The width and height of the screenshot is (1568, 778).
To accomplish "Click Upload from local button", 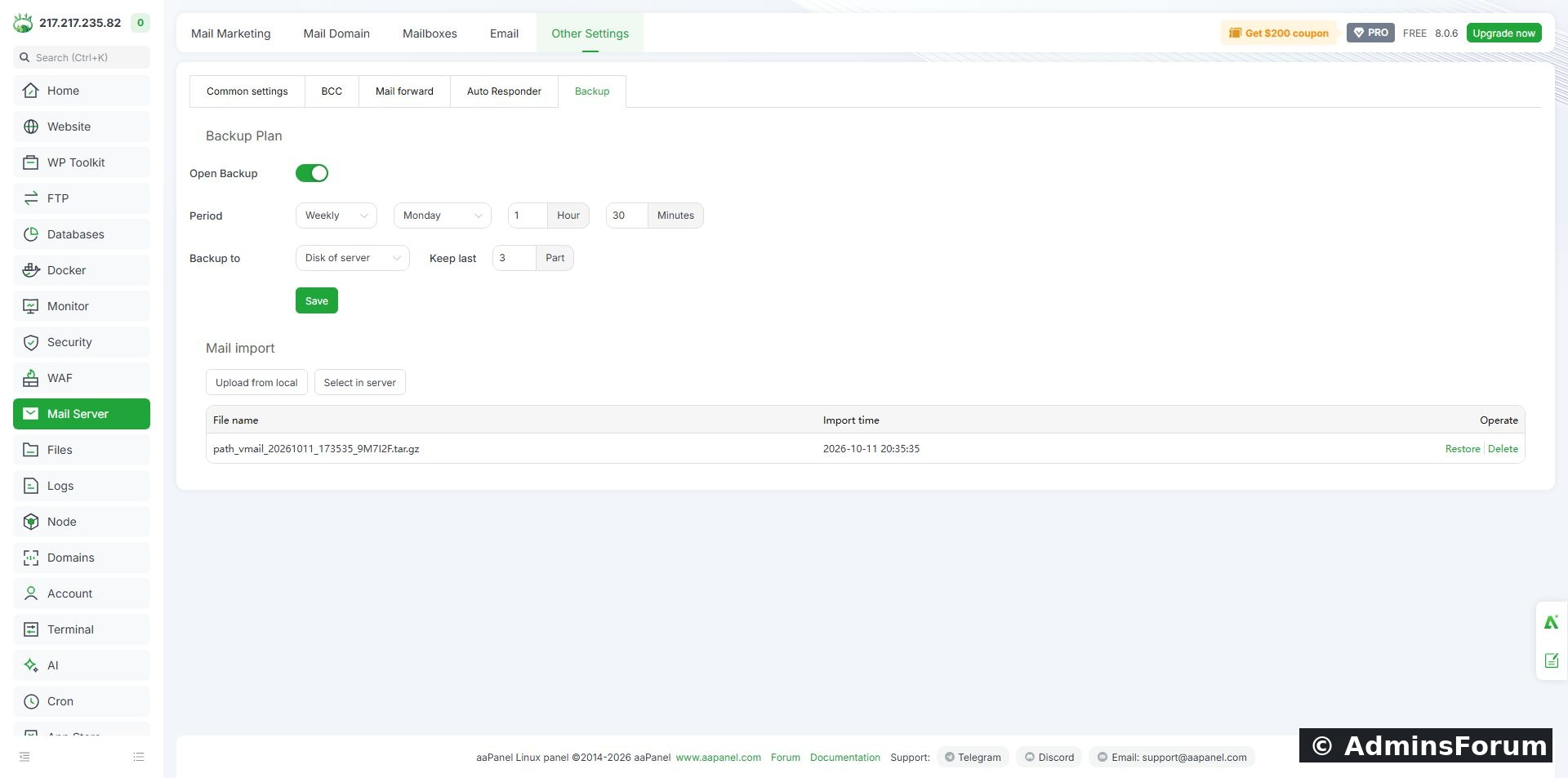I will tap(256, 382).
